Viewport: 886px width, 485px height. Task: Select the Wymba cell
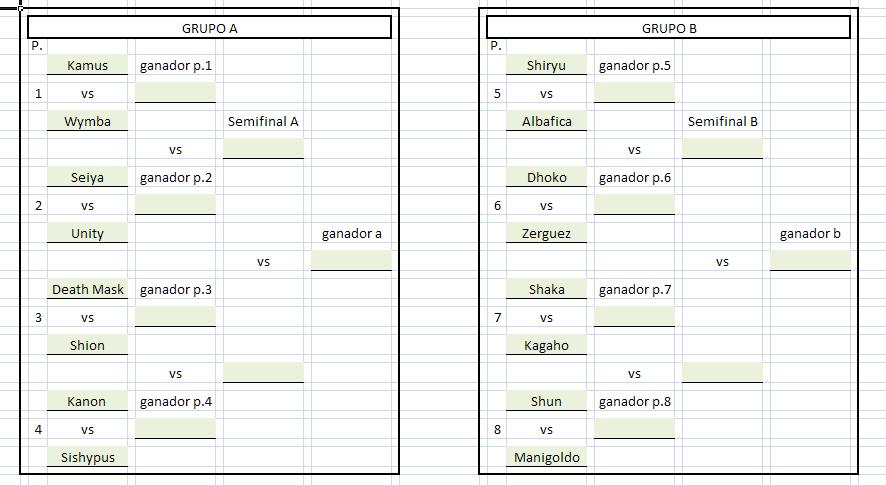pos(87,121)
